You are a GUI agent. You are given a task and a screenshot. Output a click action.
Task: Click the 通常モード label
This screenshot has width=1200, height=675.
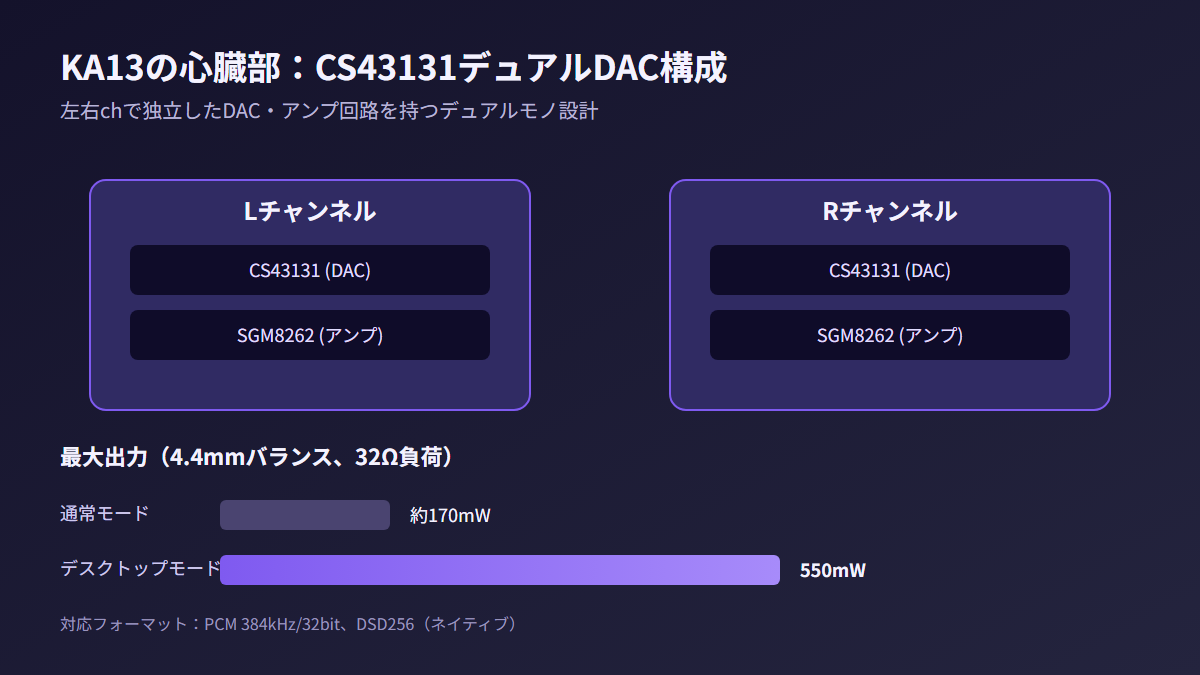pyautogui.click(x=104, y=514)
